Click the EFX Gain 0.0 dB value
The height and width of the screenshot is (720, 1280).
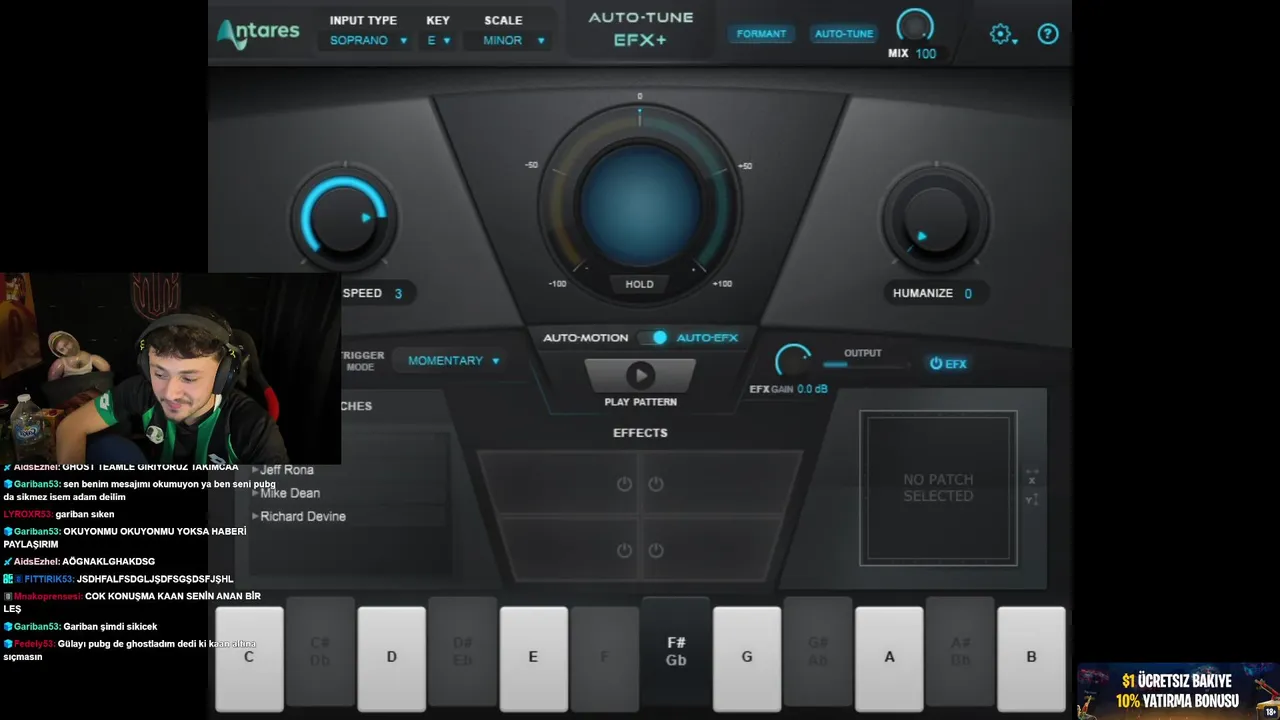812,389
